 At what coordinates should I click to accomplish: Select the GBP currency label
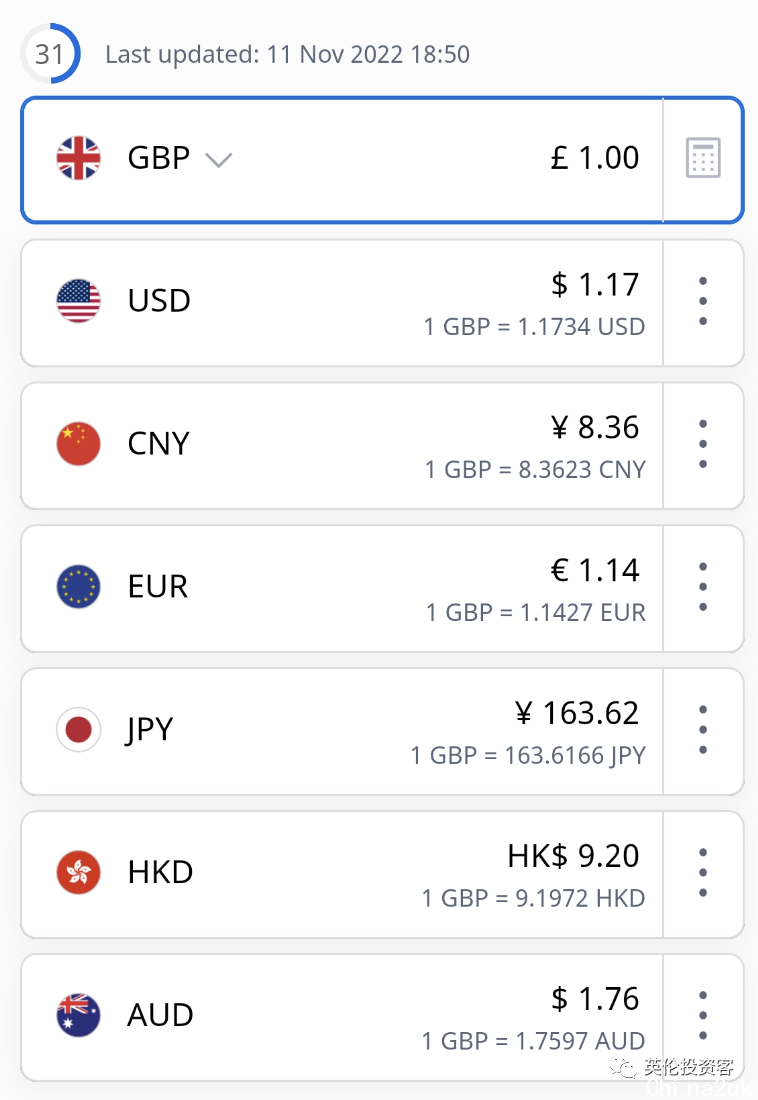pos(159,158)
